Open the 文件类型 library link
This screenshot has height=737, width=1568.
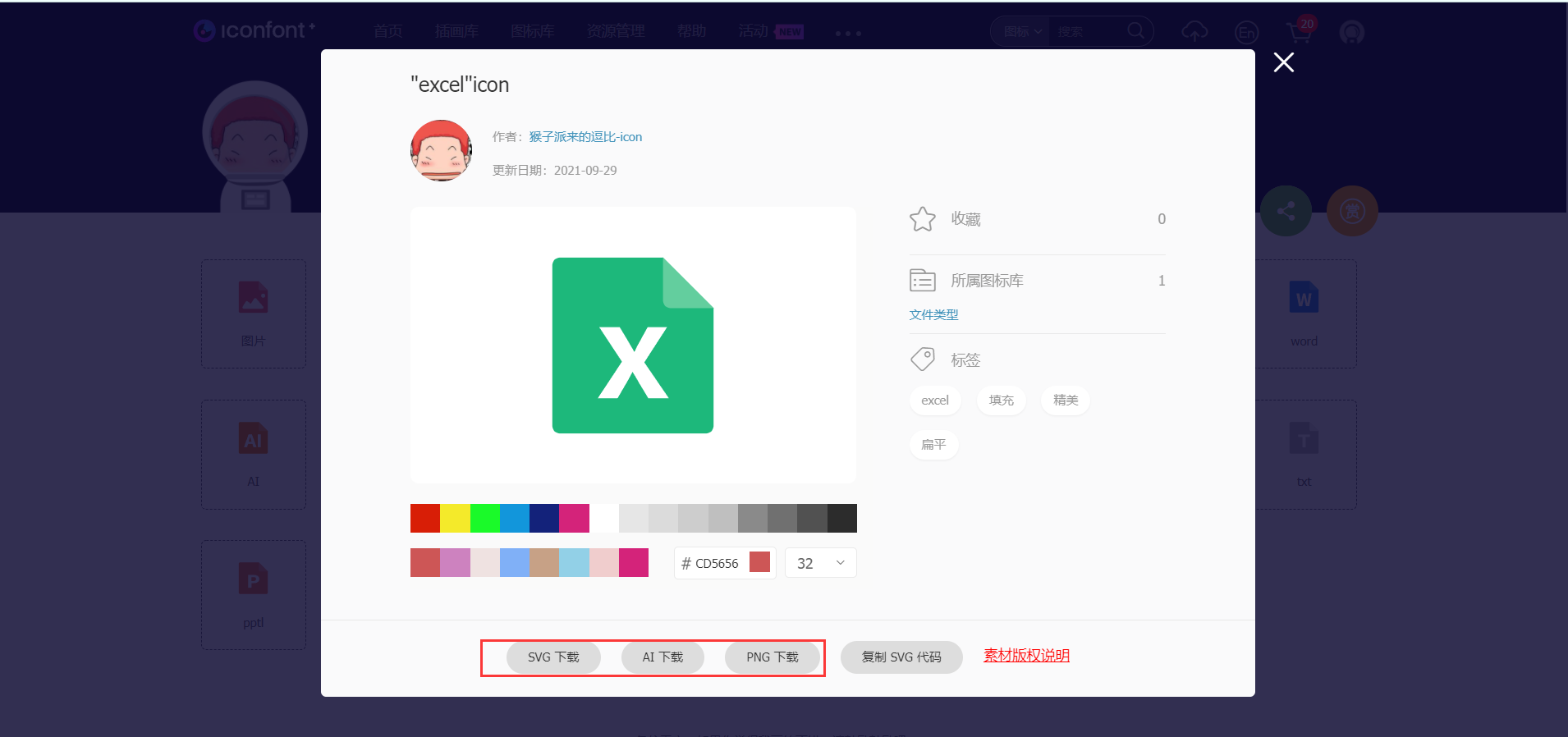pyautogui.click(x=933, y=314)
